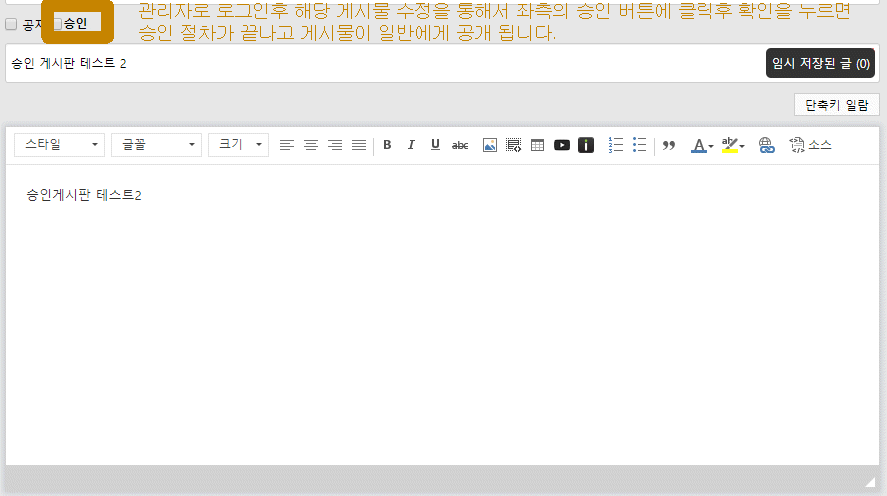Insert a numbered list

[616, 145]
